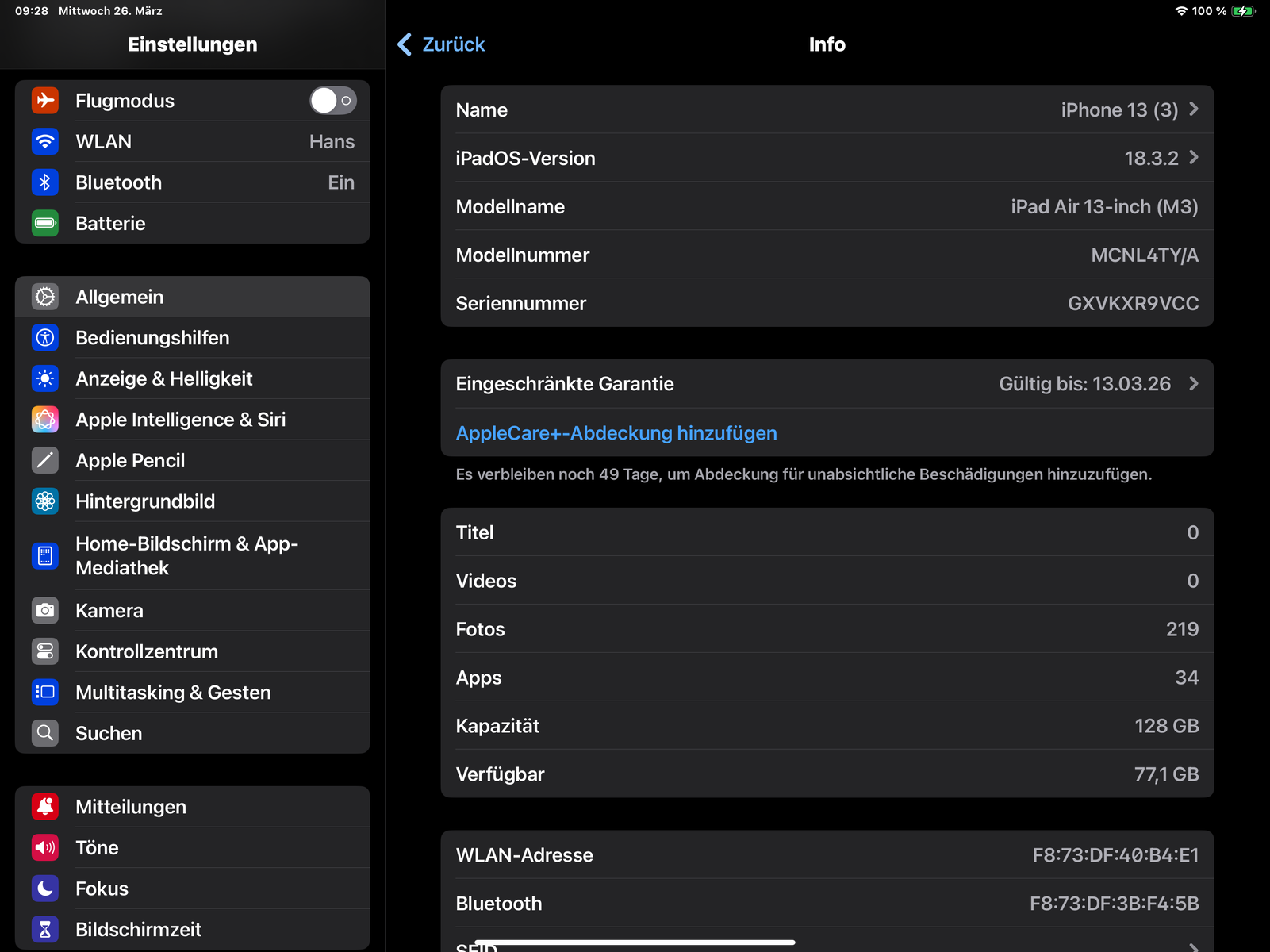Image resolution: width=1270 pixels, height=952 pixels.
Task: Open Multitasking & Gesten settings
Action: 173,693
